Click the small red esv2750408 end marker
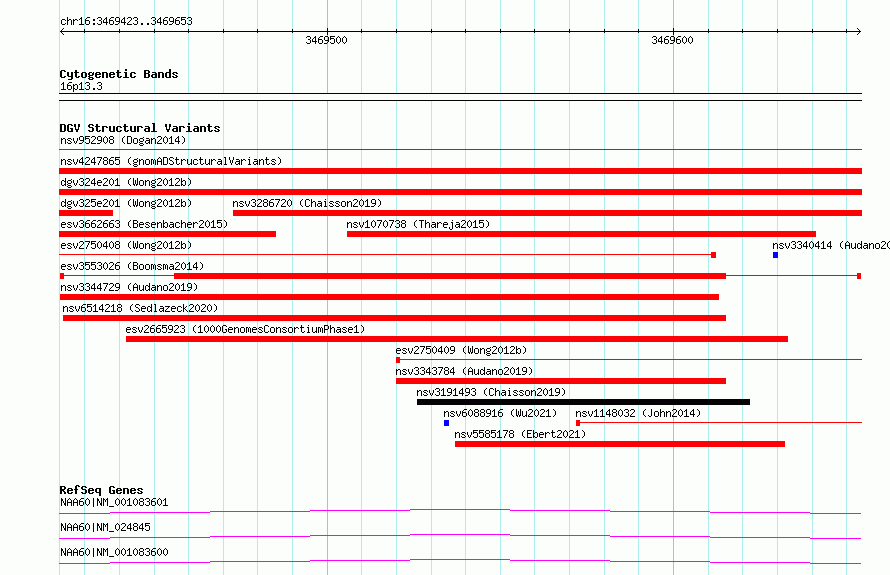The height and width of the screenshot is (575, 890). tap(713, 255)
